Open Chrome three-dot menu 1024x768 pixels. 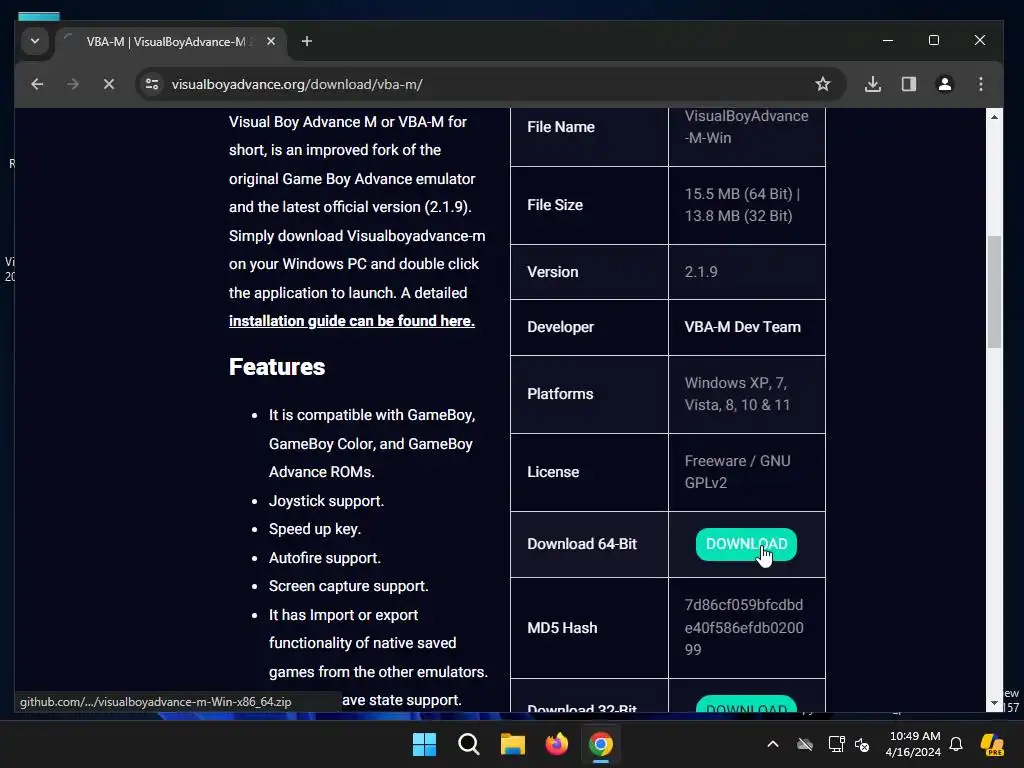(981, 84)
